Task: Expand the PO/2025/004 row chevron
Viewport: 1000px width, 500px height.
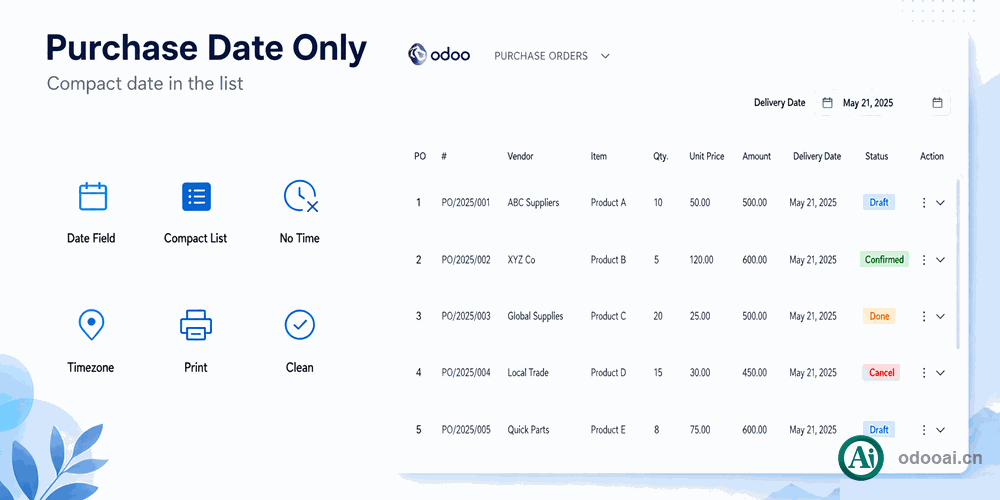Action: point(940,373)
